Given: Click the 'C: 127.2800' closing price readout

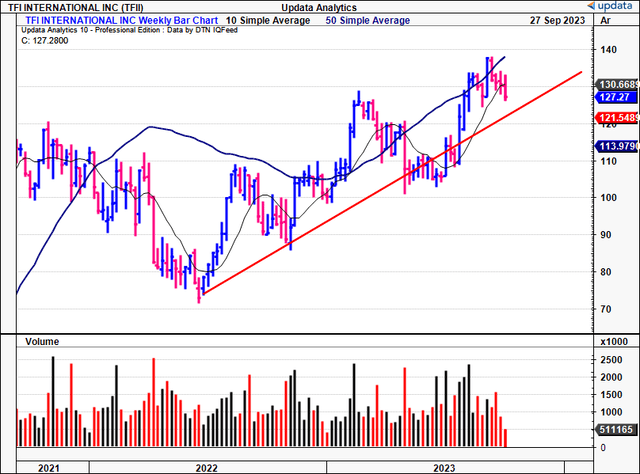Looking at the screenshot, I should tap(43, 43).
